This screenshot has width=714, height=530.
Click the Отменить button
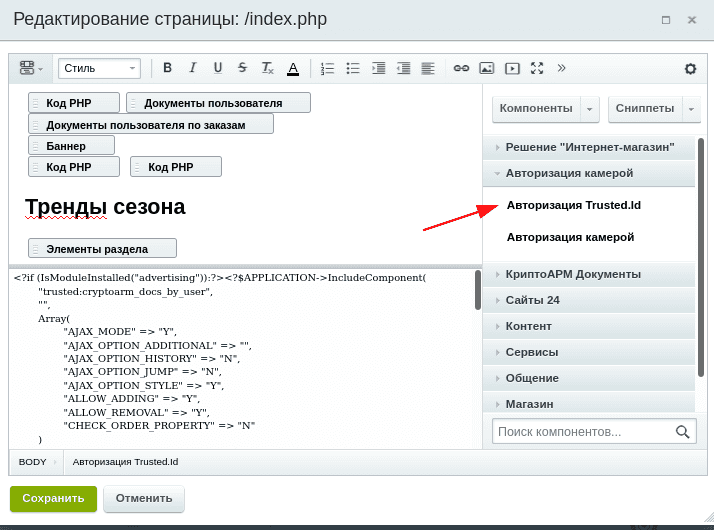(144, 499)
